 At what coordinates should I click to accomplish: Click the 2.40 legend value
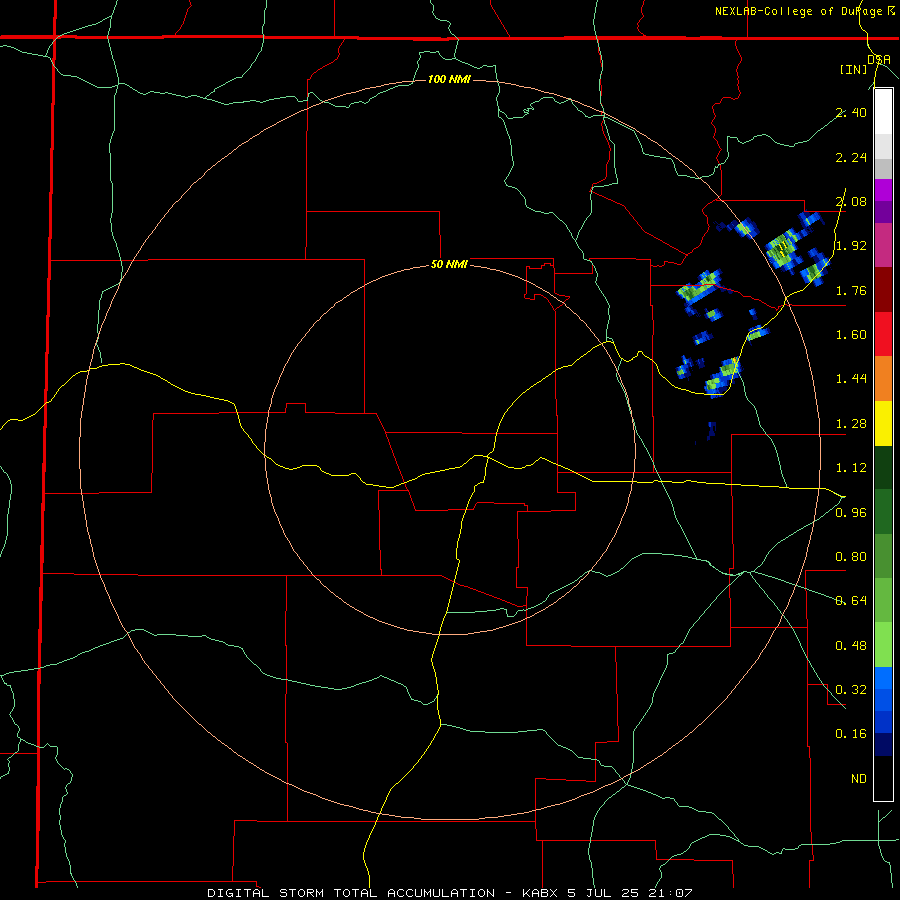click(851, 112)
